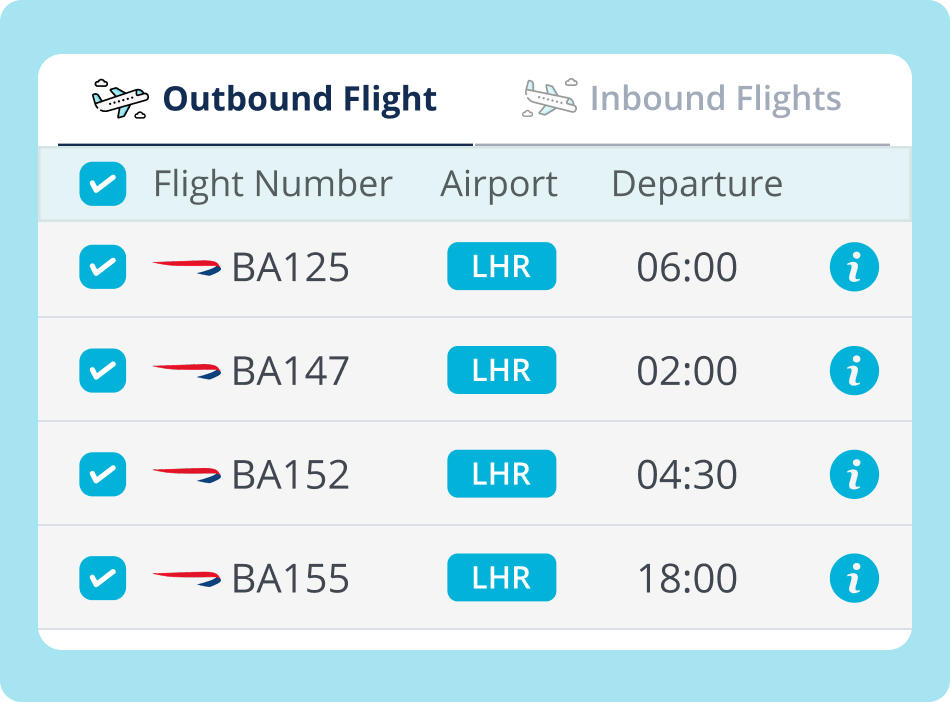Screen dimensions: 950x702
Task: Toggle the select-all checkbox in the header row
Action: [x=102, y=184]
